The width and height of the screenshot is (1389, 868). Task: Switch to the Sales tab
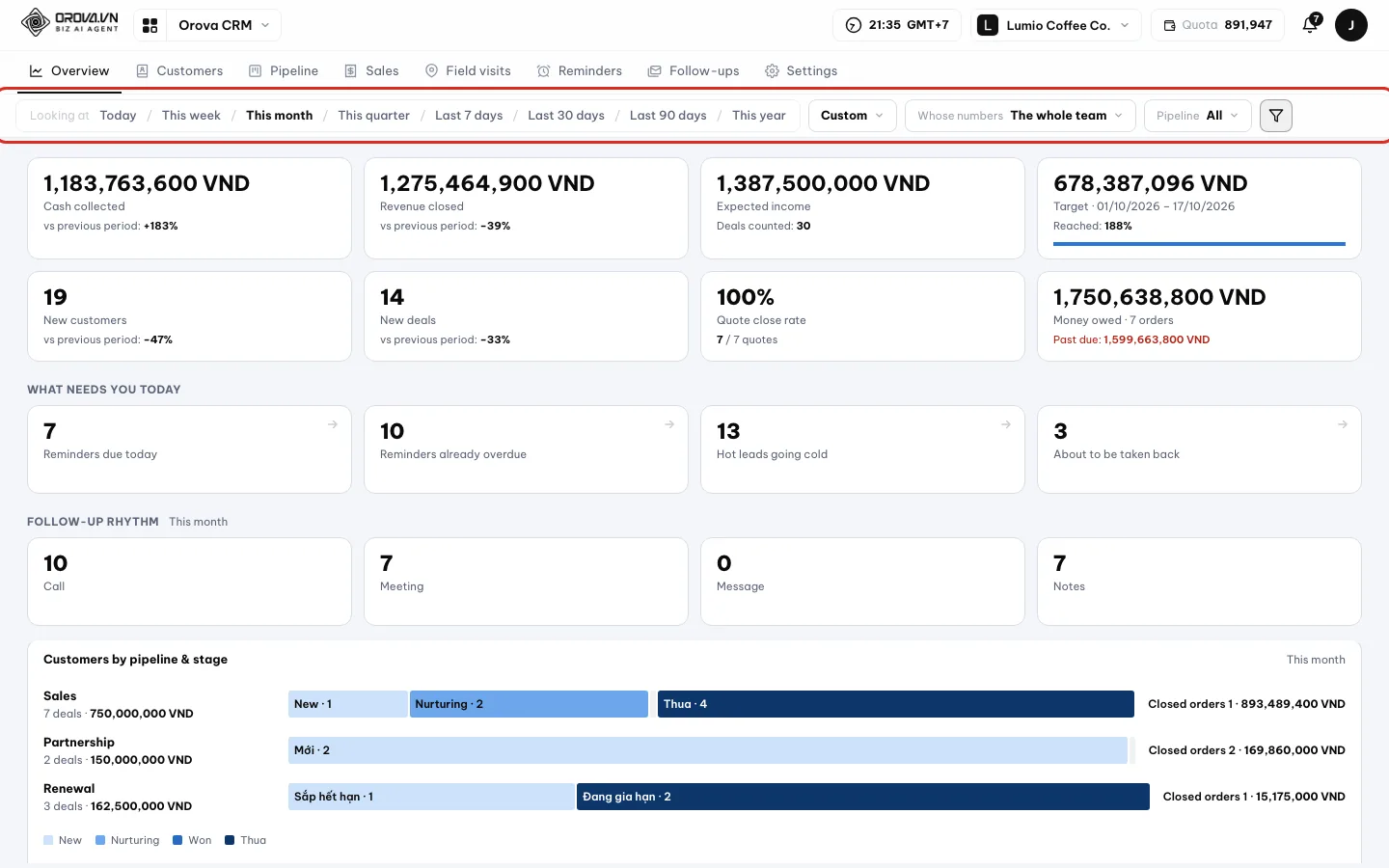tap(371, 71)
